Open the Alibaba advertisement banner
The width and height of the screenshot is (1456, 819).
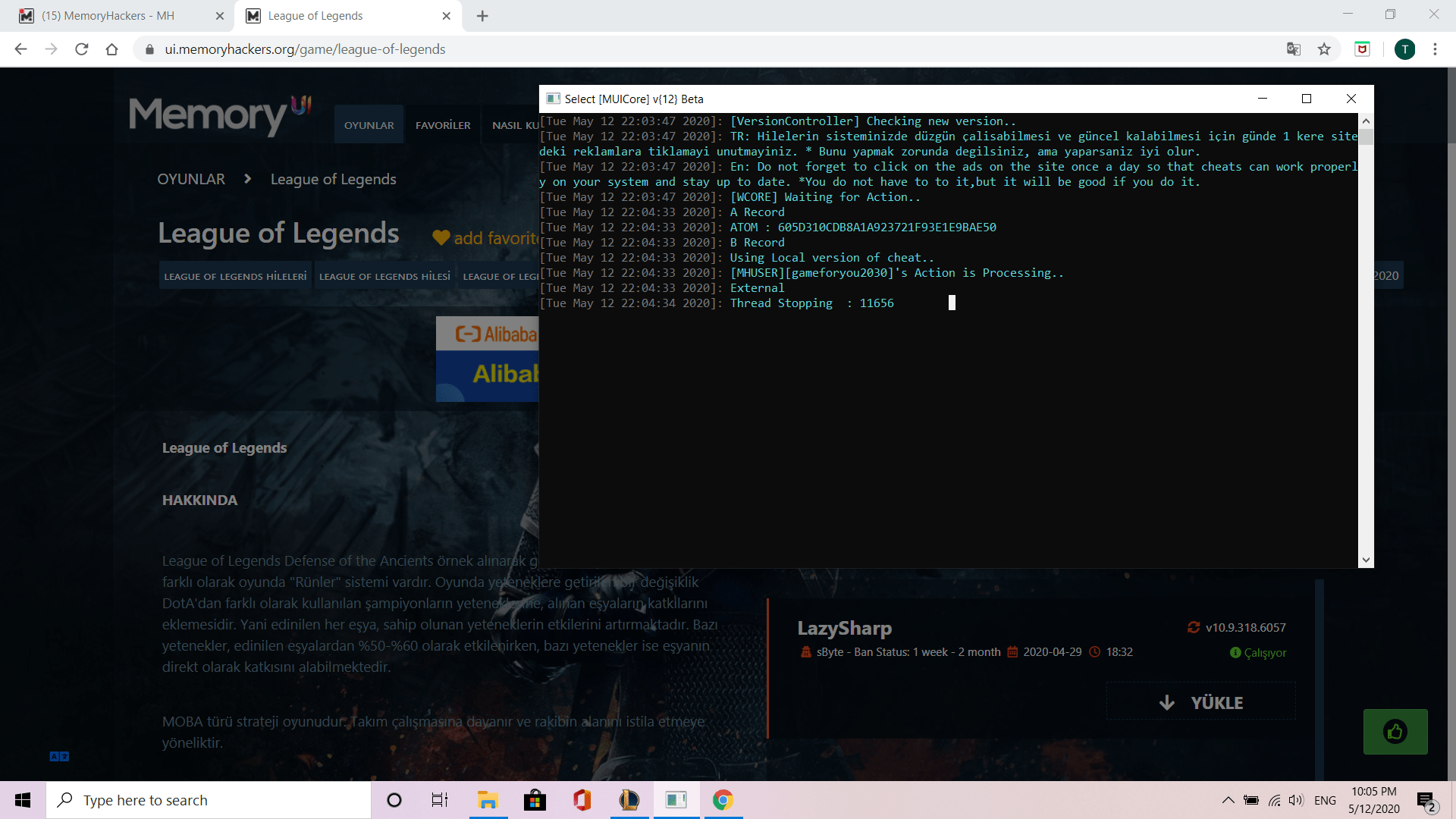coord(488,359)
